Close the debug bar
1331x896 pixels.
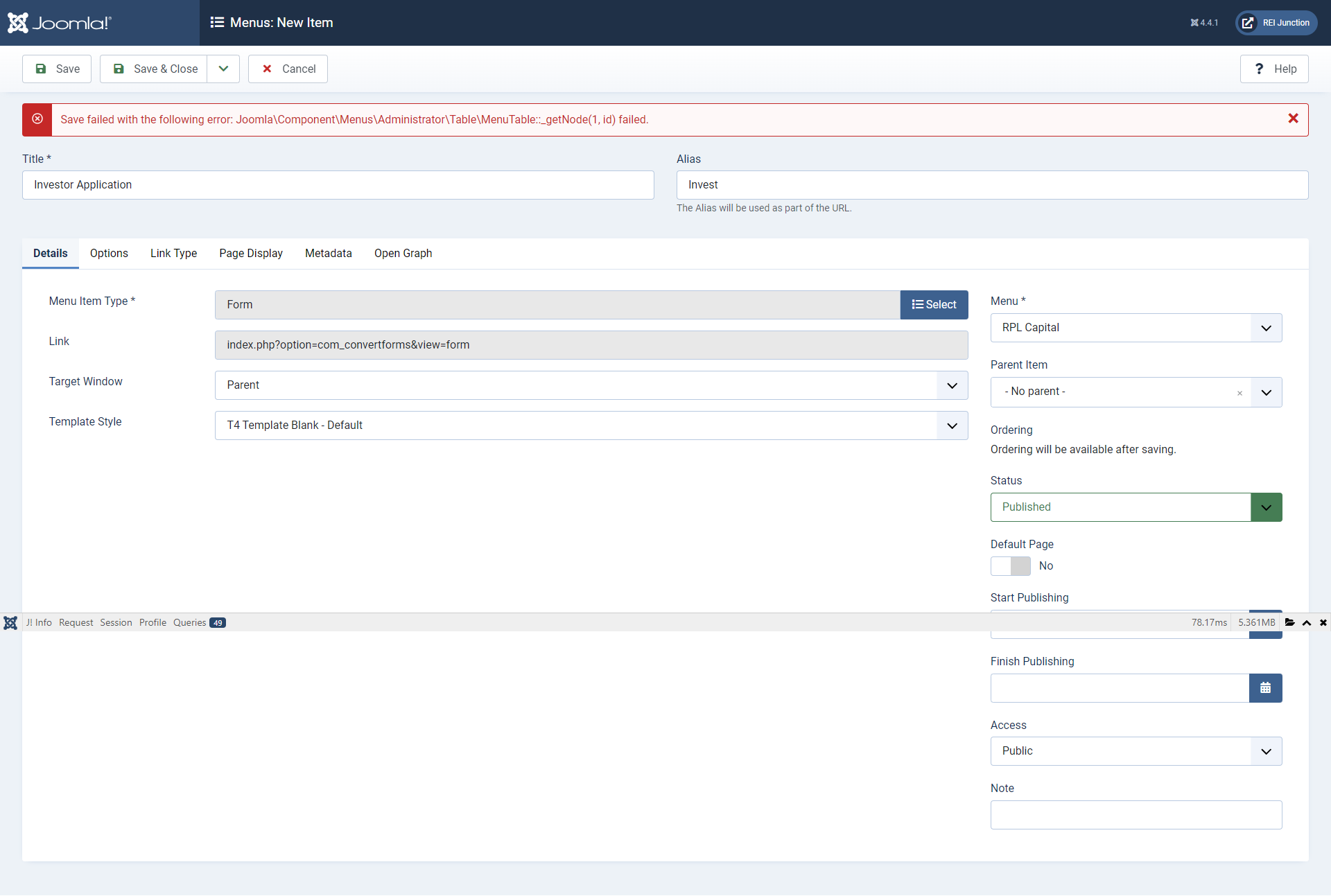tap(1323, 622)
